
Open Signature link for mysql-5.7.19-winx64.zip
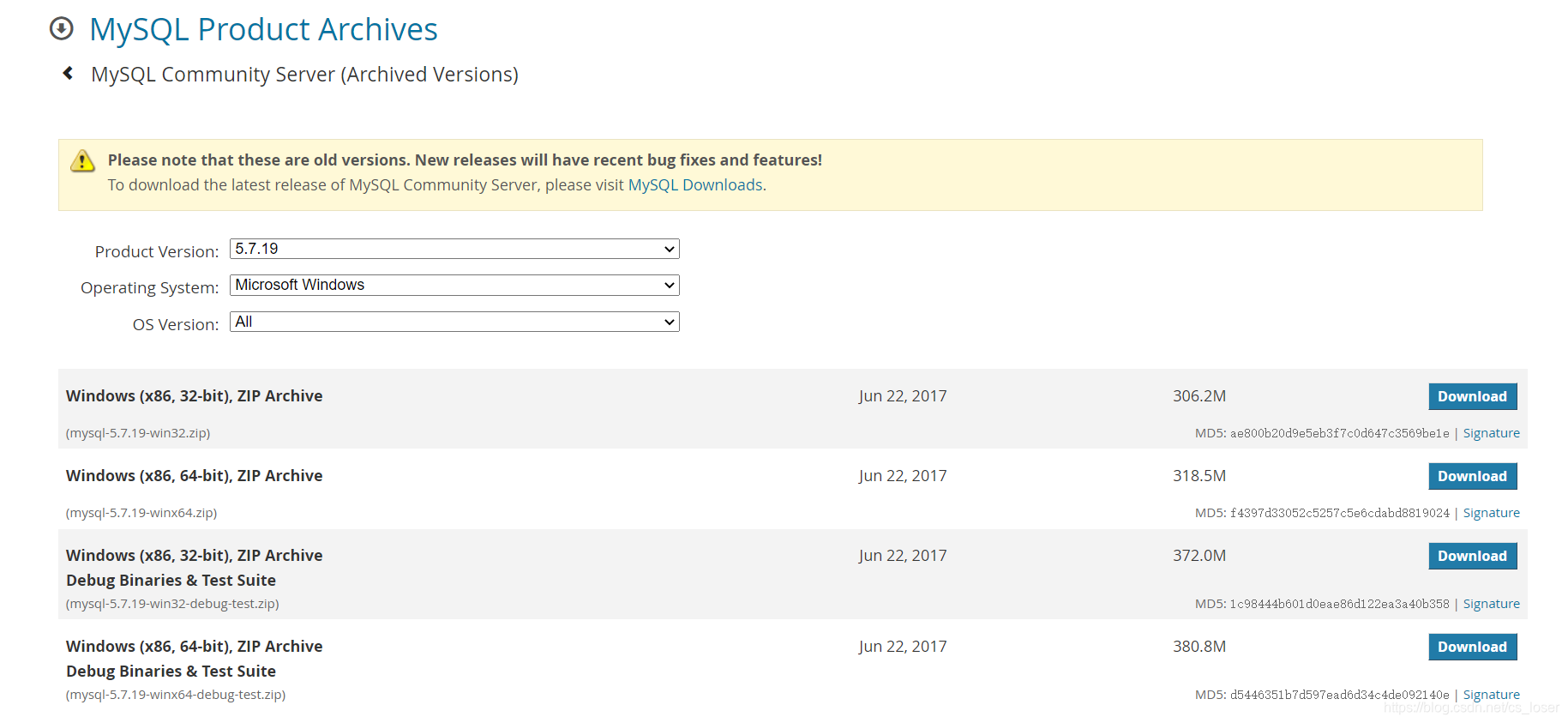pyautogui.click(x=1491, y=513)
